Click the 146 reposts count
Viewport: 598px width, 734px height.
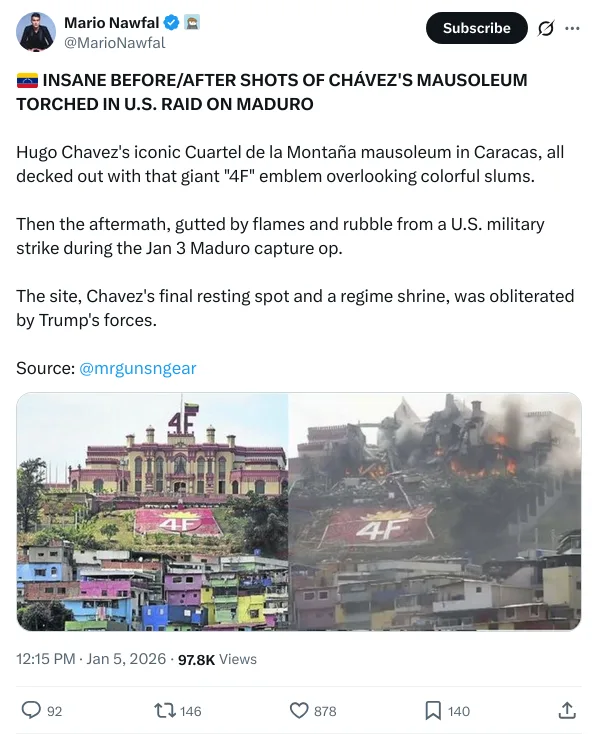(191, 712)
